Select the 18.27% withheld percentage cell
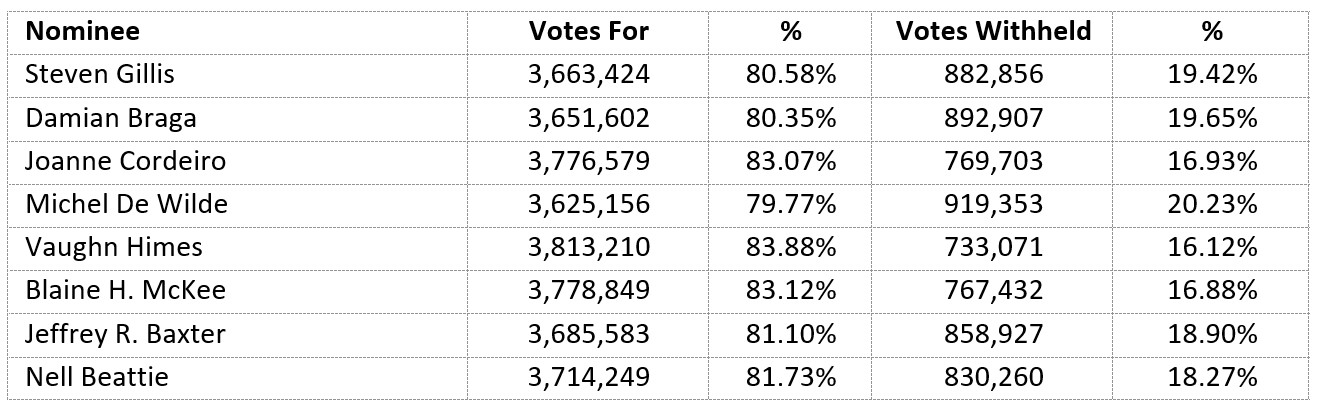1319x409 pixels. (1212, 377)
